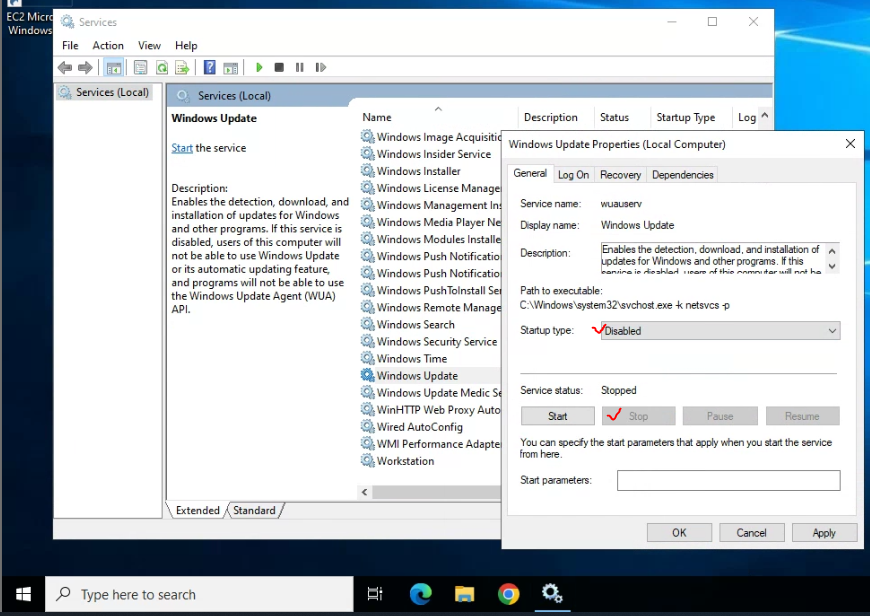Click the Cancel button
The width and height of the screenshot is (870, 616).
[751, 533]
